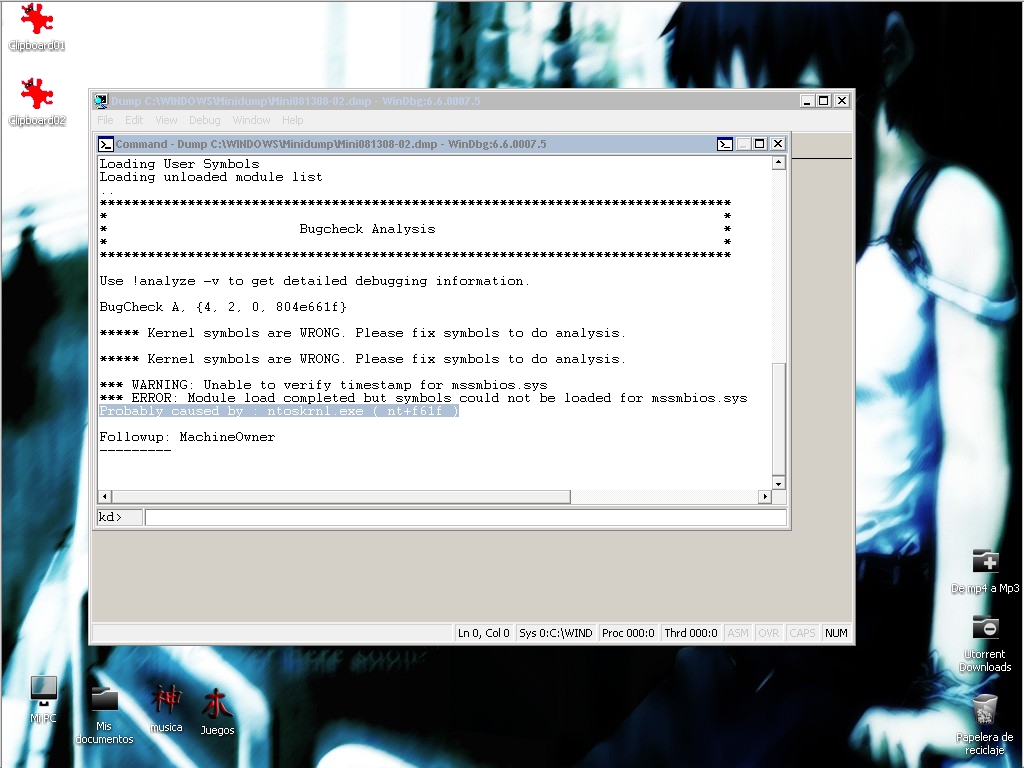
Task: Open the File menu
Action: (x=105, y=120)
